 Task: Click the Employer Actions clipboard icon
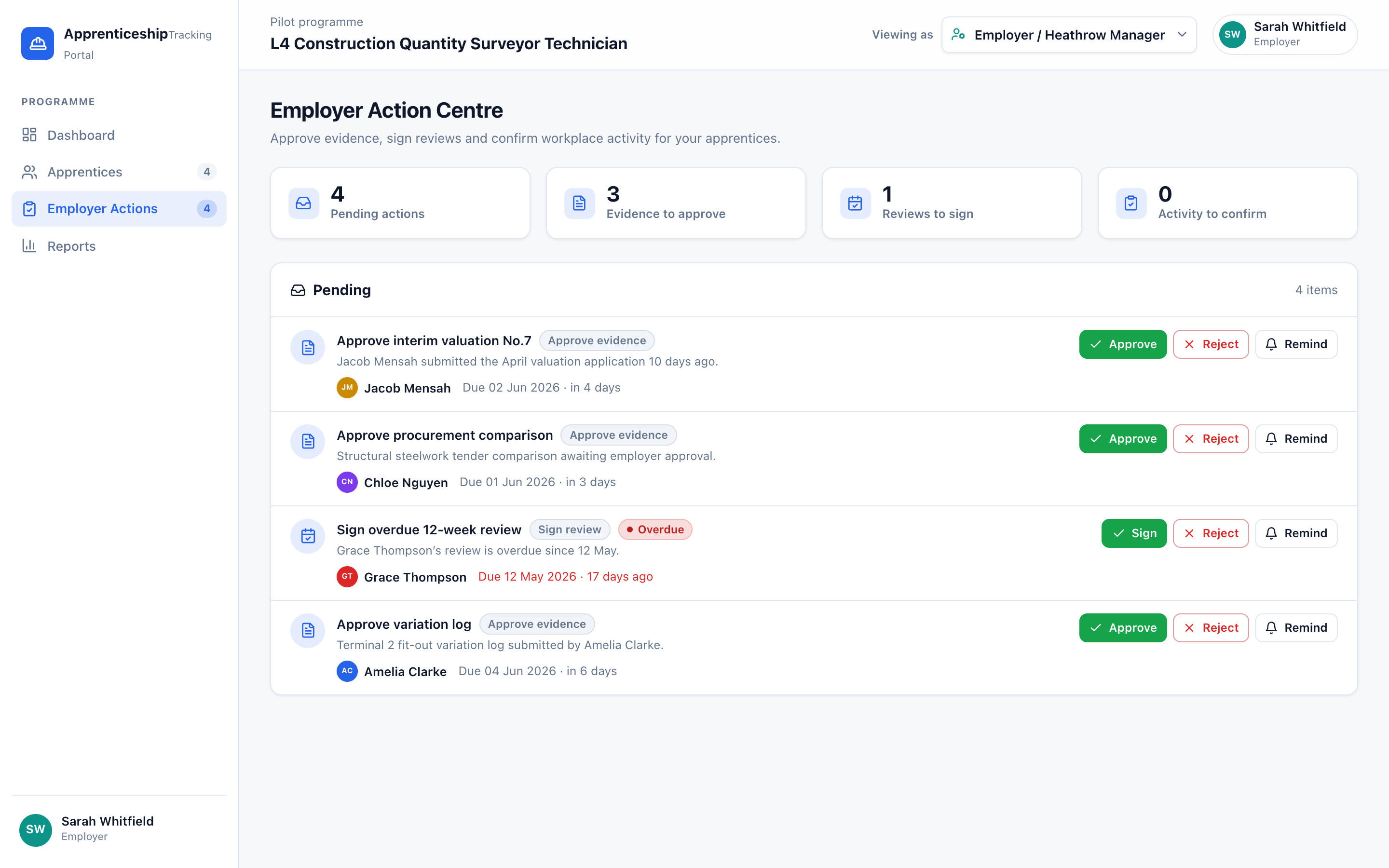click(x=29, y=208)
